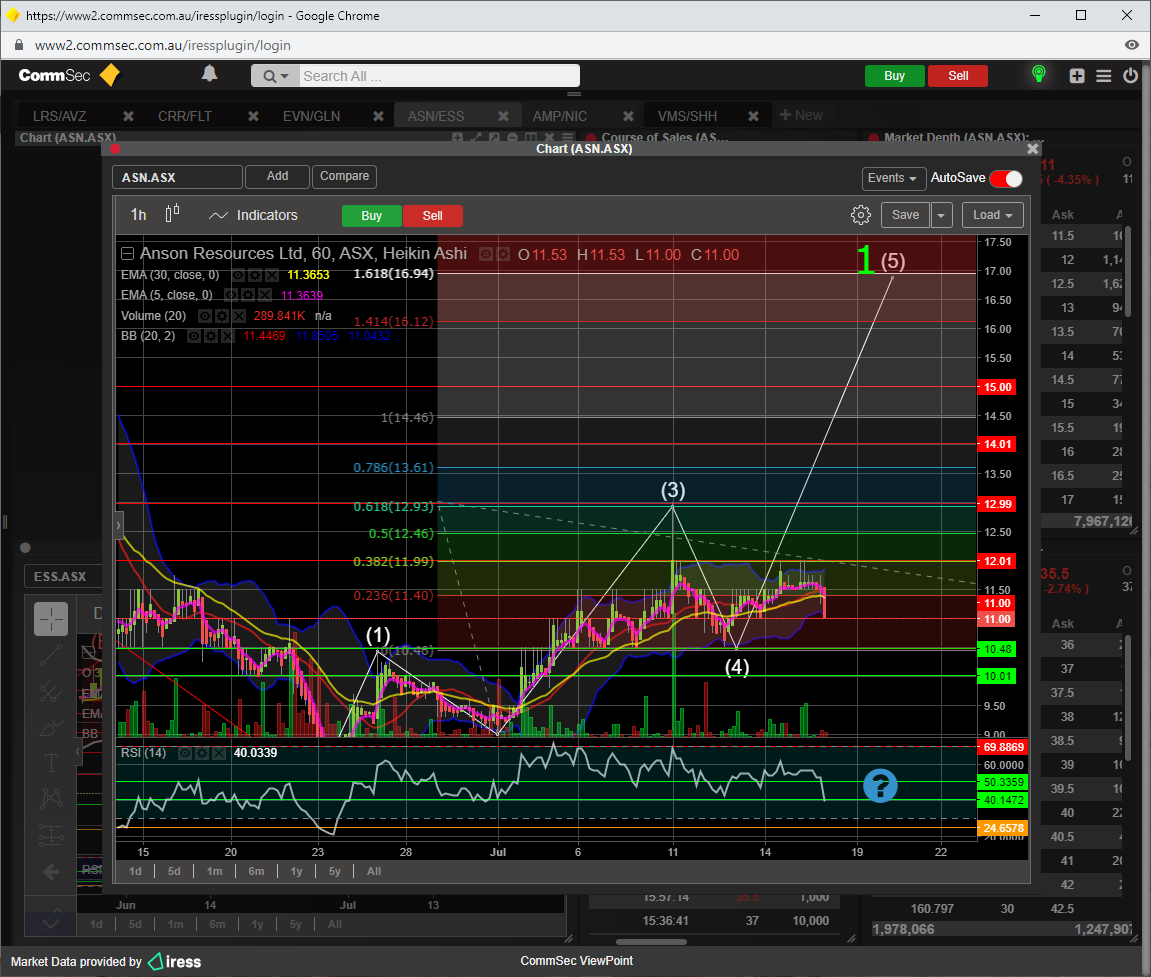The height and width of the screenshot is (977, 1151).
Task: Select the crosshair tool in ESS chart
Action: click(51, 619)
